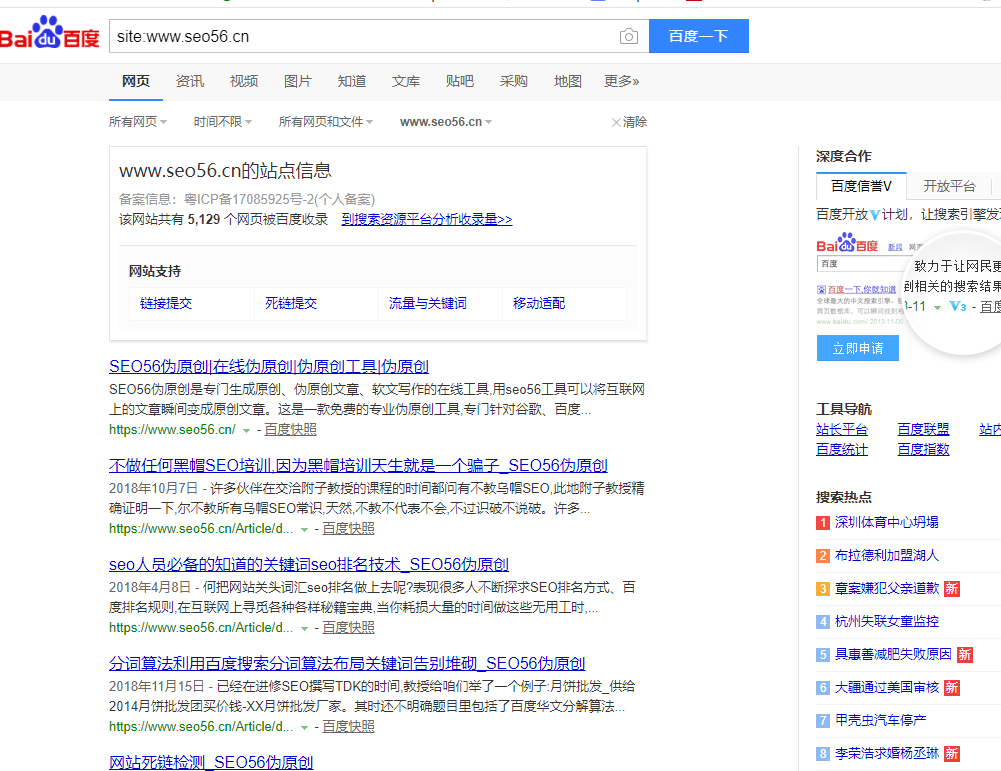
Task: Open hot search 布拉德利加盟湖人
Action: (887, 555)
